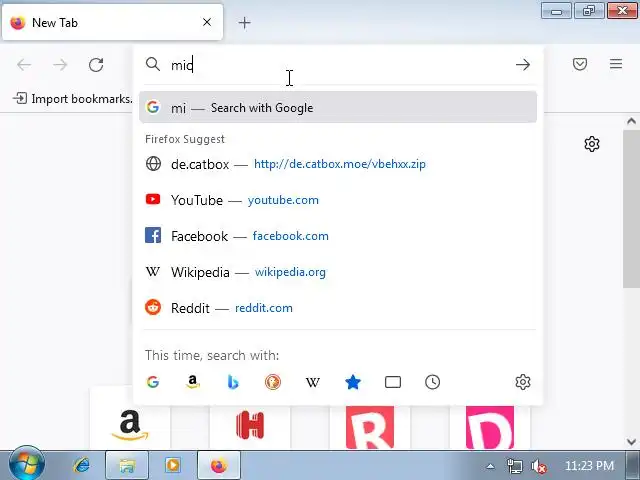Screen dimensions: 640x480
Task: Reload the current page
Action: tap(96, 64)
